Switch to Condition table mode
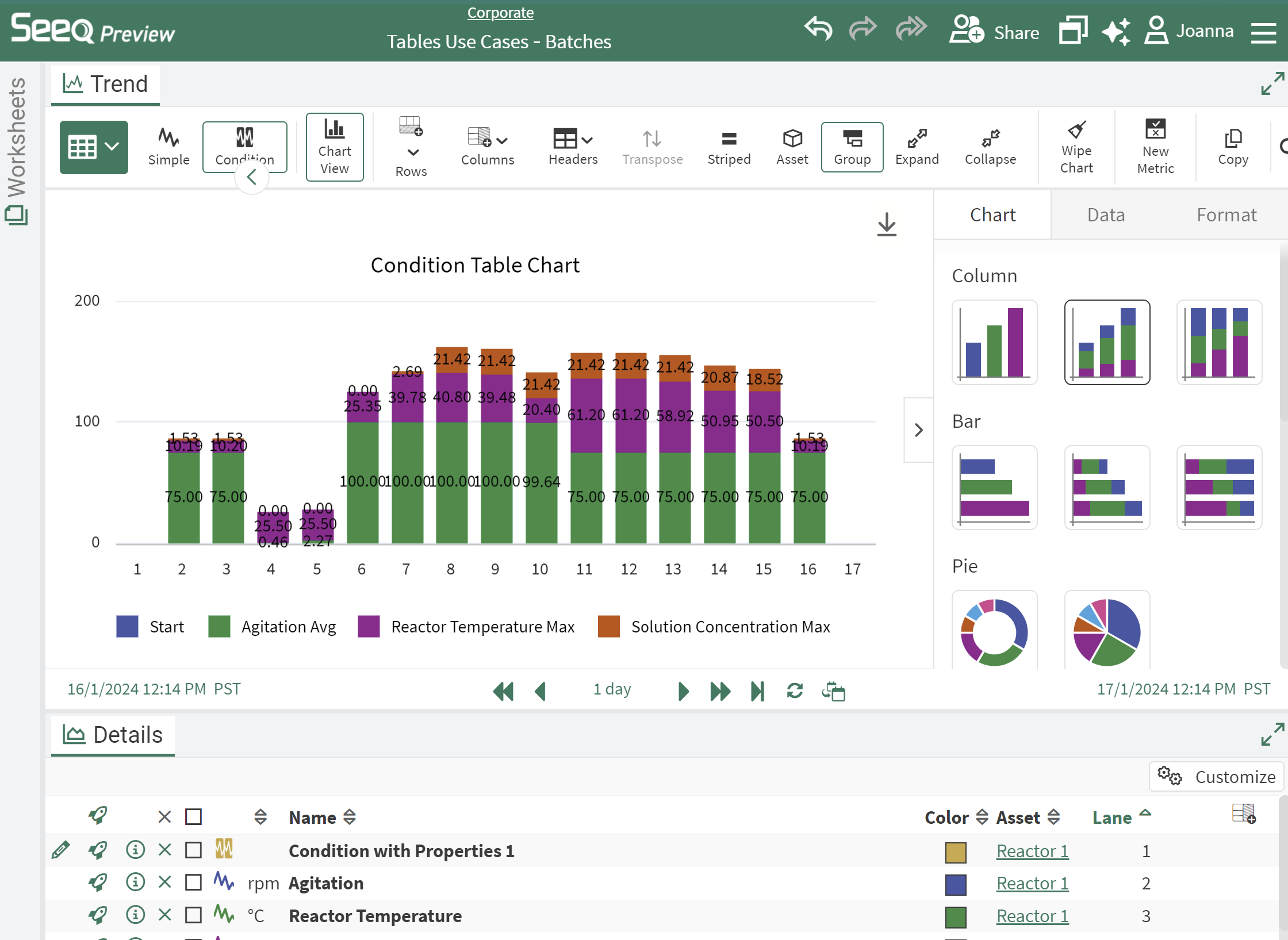The image size is (1288, 940). point(244,147)
